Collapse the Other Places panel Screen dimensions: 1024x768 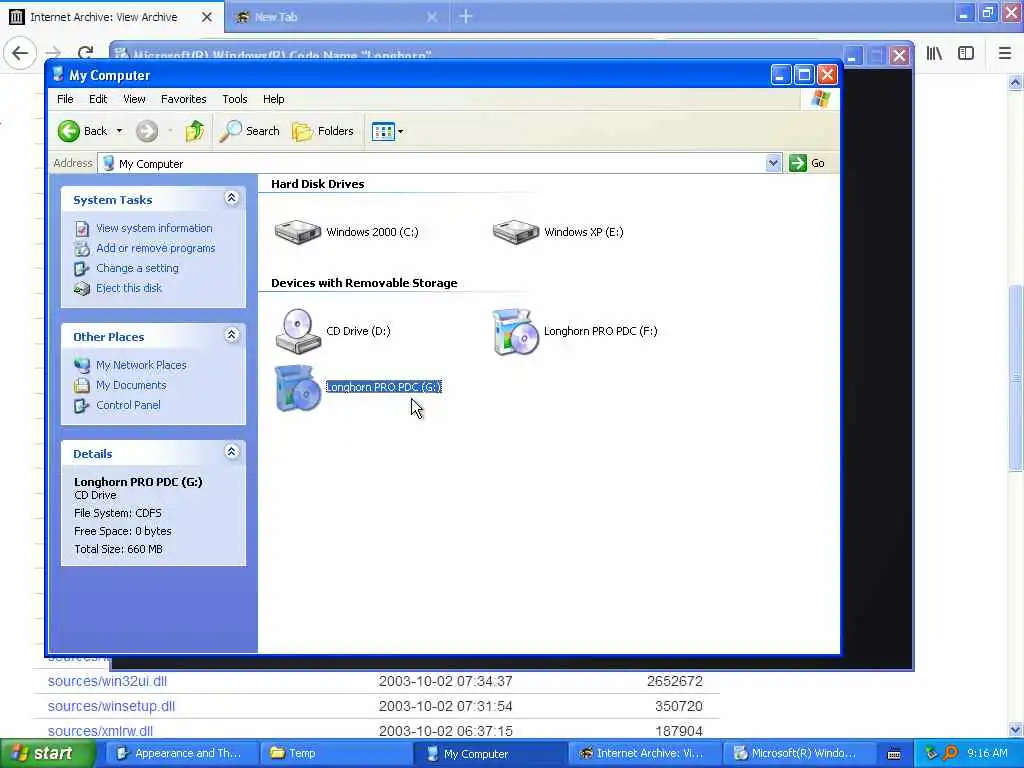click(231, 336)
